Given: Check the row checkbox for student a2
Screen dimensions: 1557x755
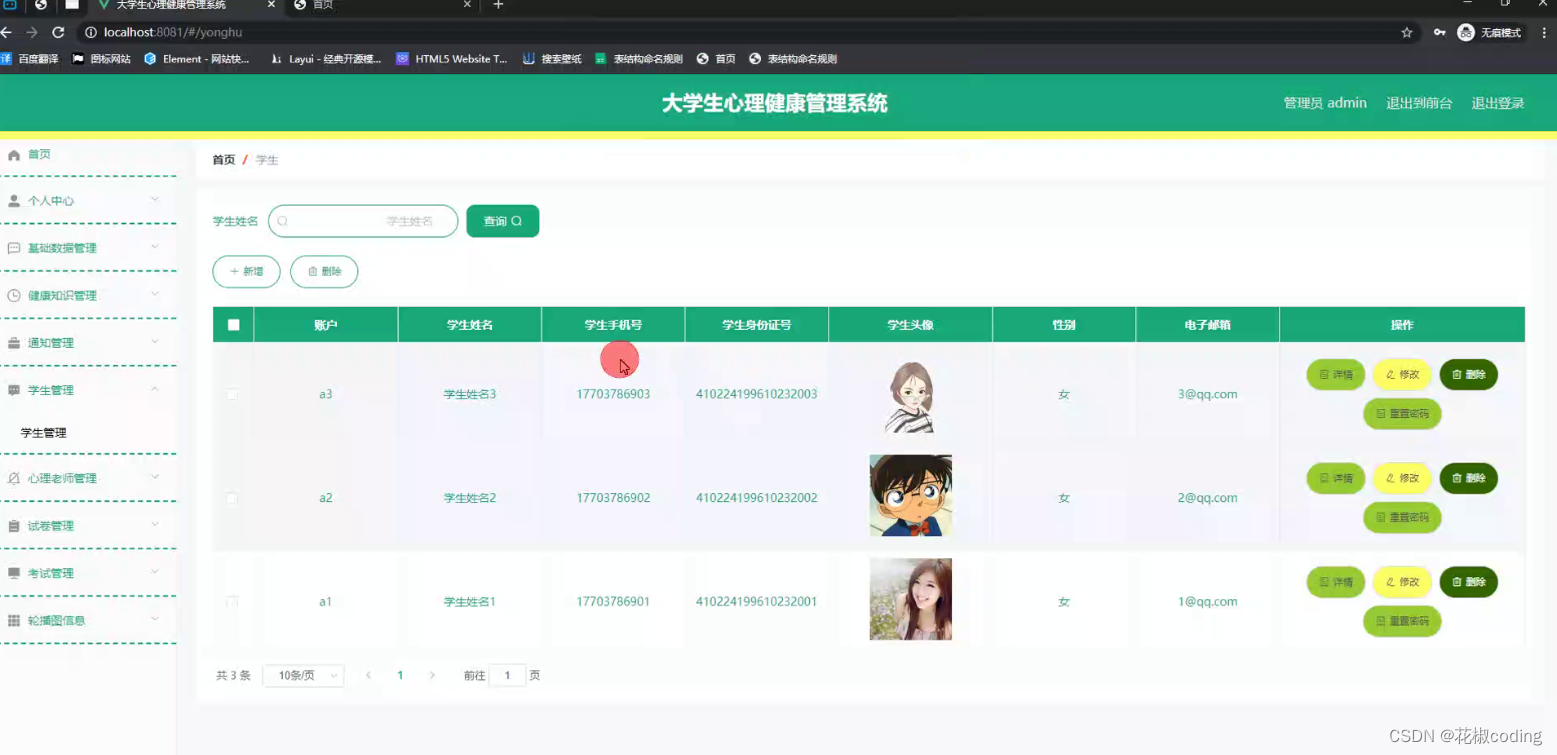Looking at the screenshot, I should (232, 498).
